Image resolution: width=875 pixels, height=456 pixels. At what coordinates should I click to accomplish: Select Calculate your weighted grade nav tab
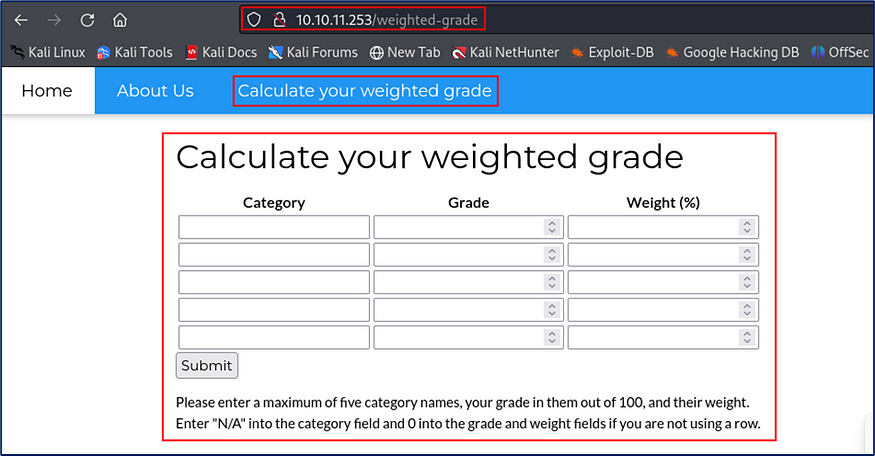tap(365, 90)
